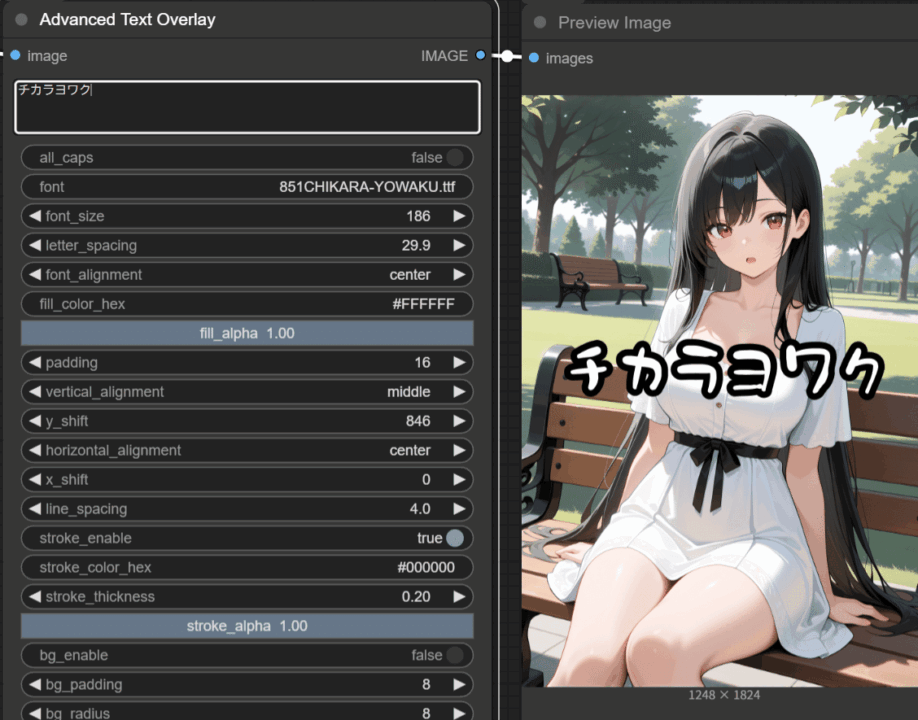
Task: Click bg_padding value 8
Action: [x=426, y=684]
